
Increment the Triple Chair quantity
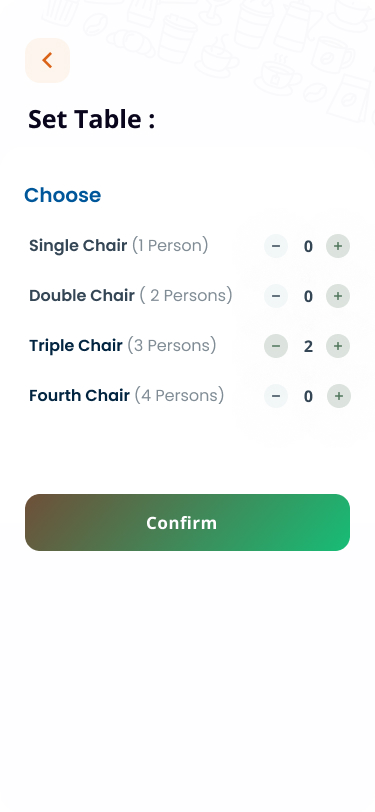pos(338,346)
